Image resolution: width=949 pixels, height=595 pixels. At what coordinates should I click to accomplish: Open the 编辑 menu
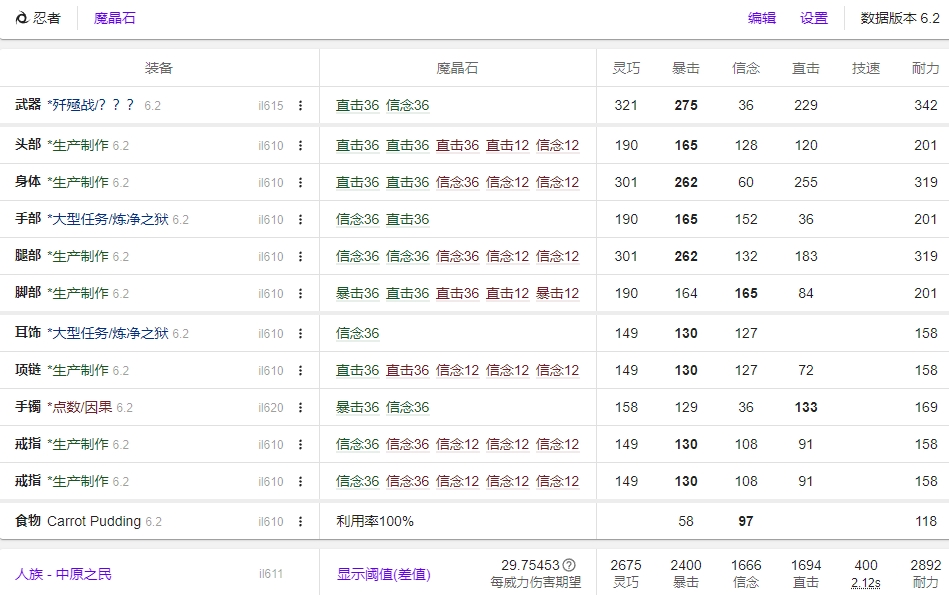click(762, 18)
